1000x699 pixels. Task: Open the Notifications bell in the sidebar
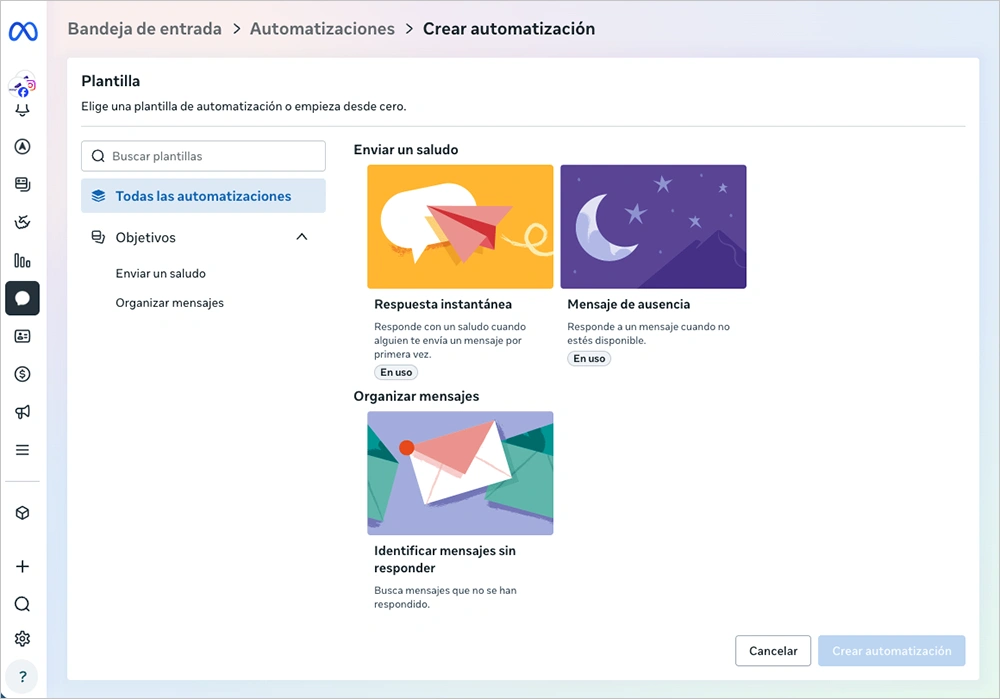[x=22, y=110]
